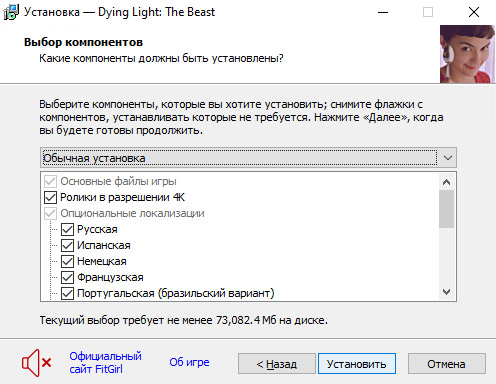Viewport: 496px width, 384px height.
Task: Mute installer music via speaker icon
Action: pyautogui.click(x=37, y=363)
